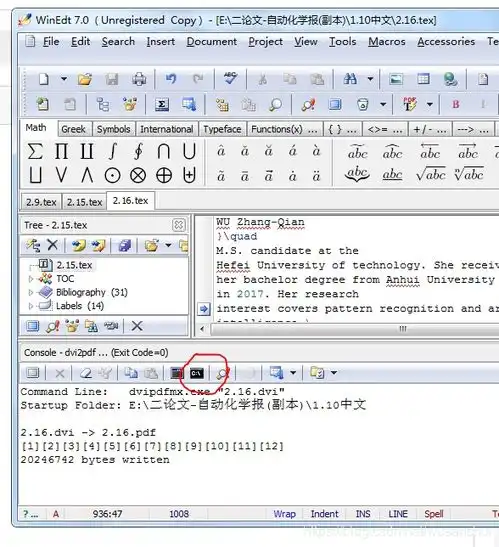499x547 pixels.
Task: Click the Sigma compile icon in second toolbar
Action: pyautogui.click(x=162, y=105)
